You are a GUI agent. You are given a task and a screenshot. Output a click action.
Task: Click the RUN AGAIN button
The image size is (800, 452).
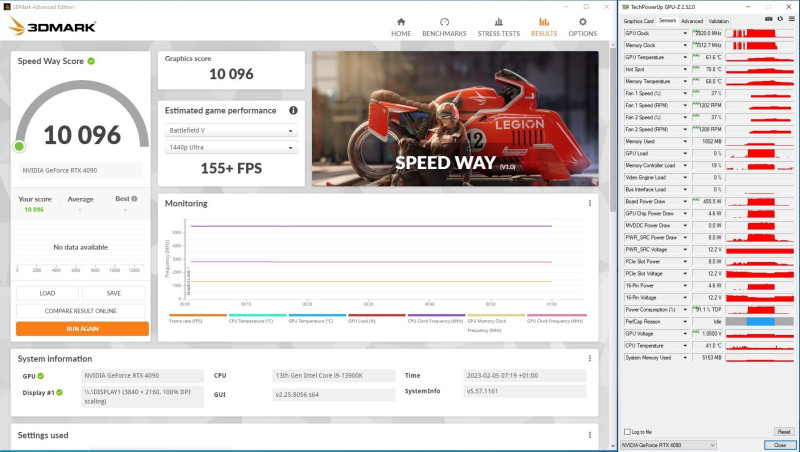pos(82,329)
